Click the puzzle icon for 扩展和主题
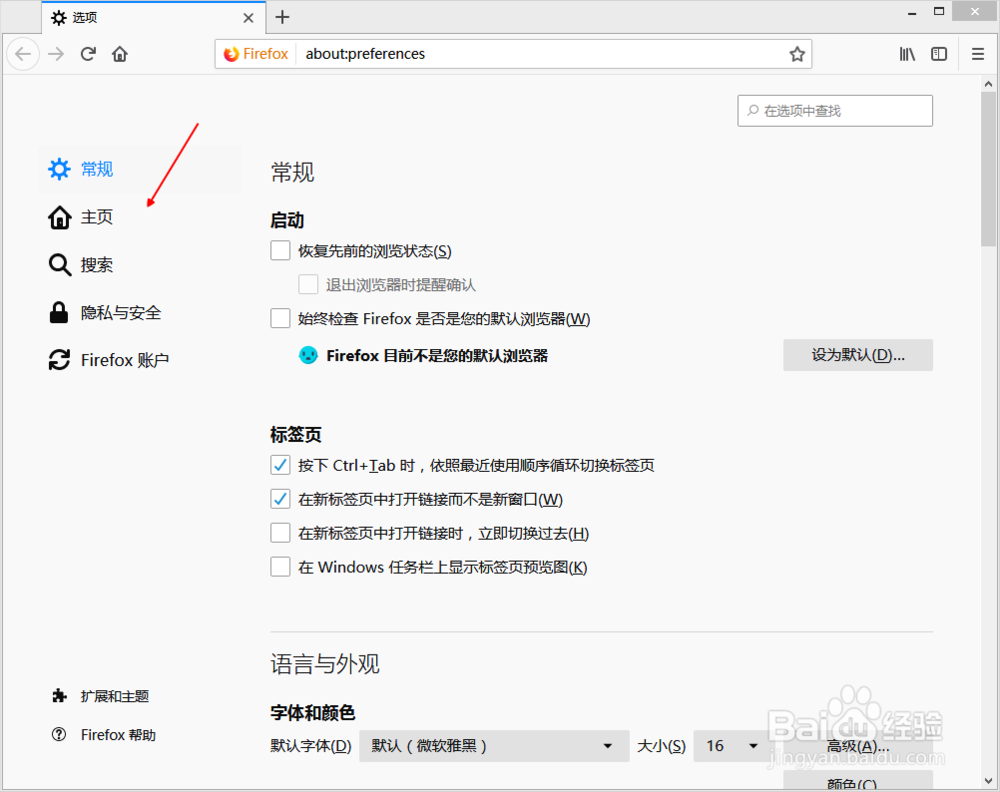 pos(59,696)
